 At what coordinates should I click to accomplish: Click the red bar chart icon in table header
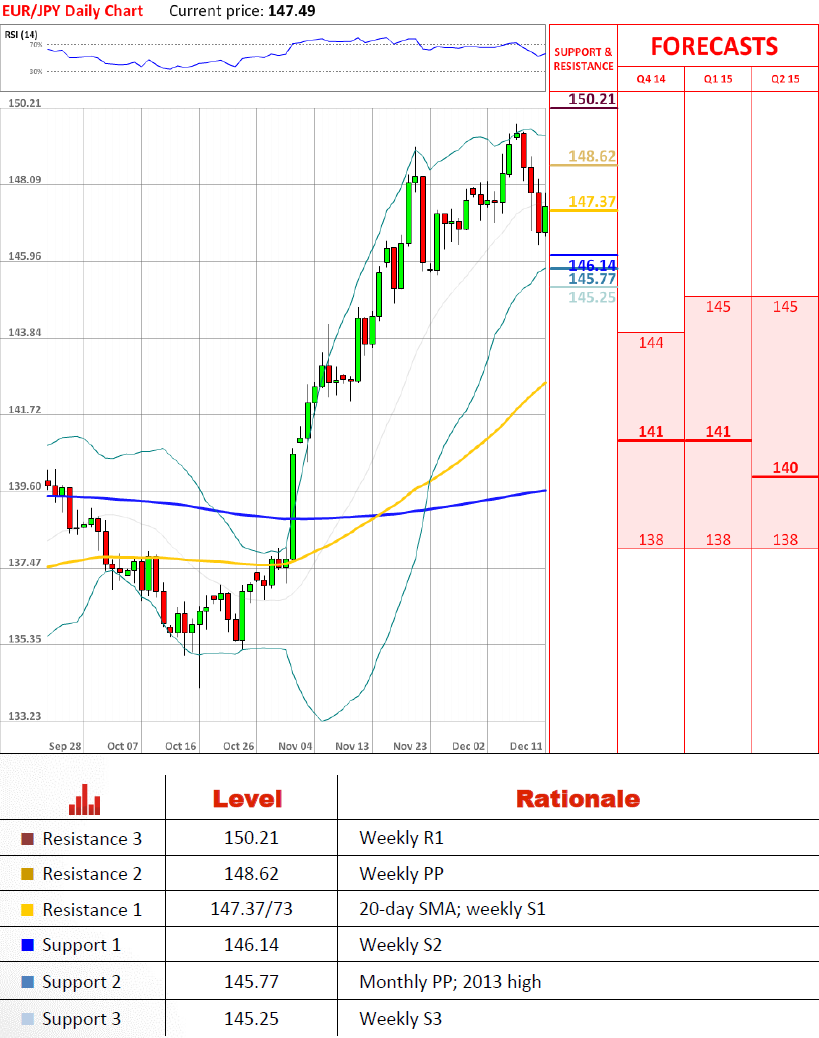coord(85,799)
